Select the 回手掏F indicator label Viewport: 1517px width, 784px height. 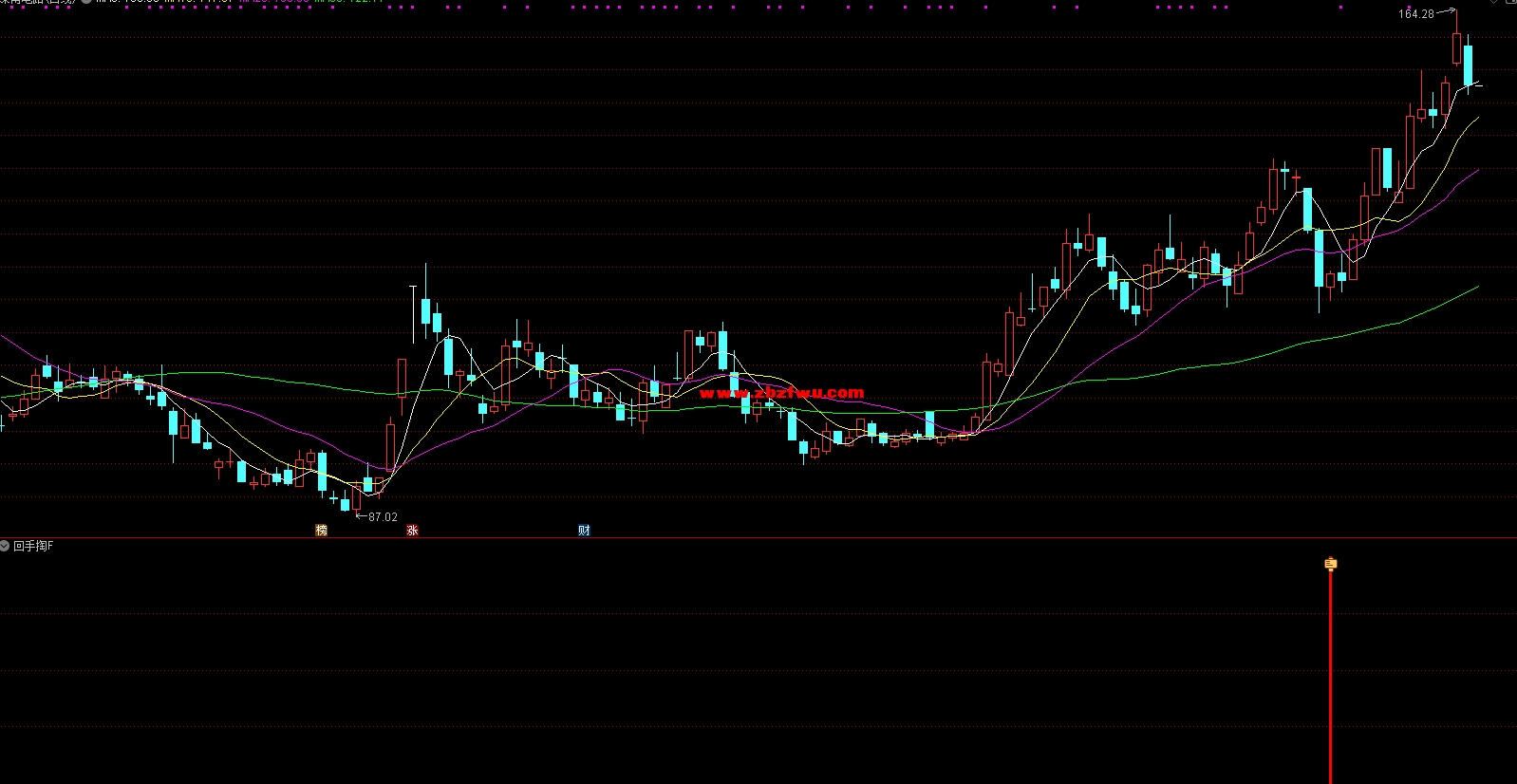click(33, 546)
